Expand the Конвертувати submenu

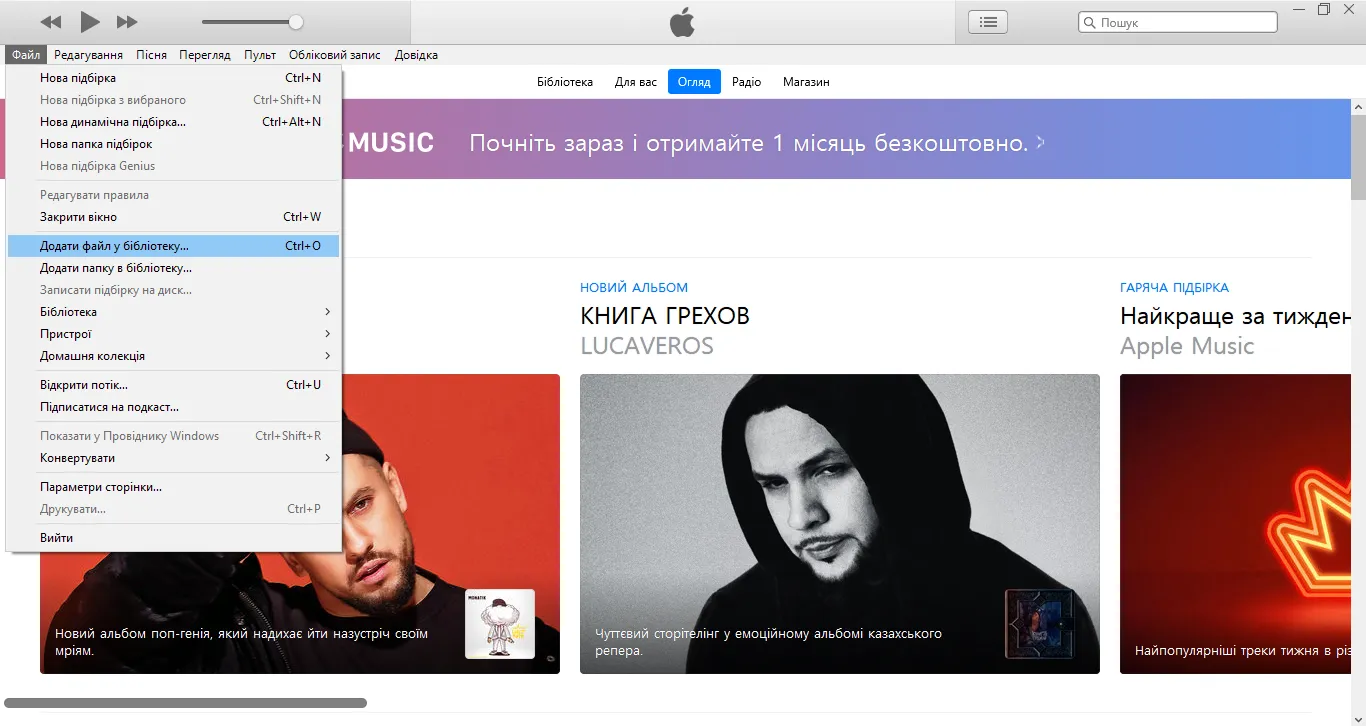point(174,458)
